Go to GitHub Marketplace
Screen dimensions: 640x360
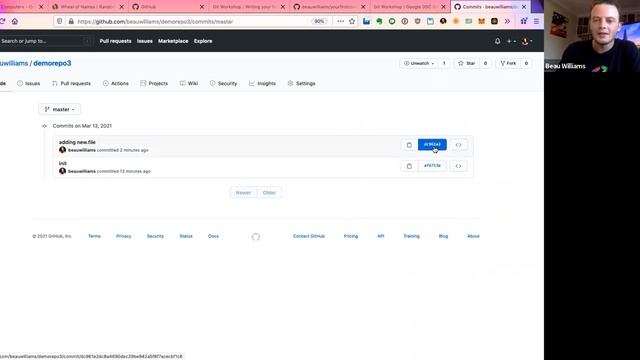(x=173, y=41)
